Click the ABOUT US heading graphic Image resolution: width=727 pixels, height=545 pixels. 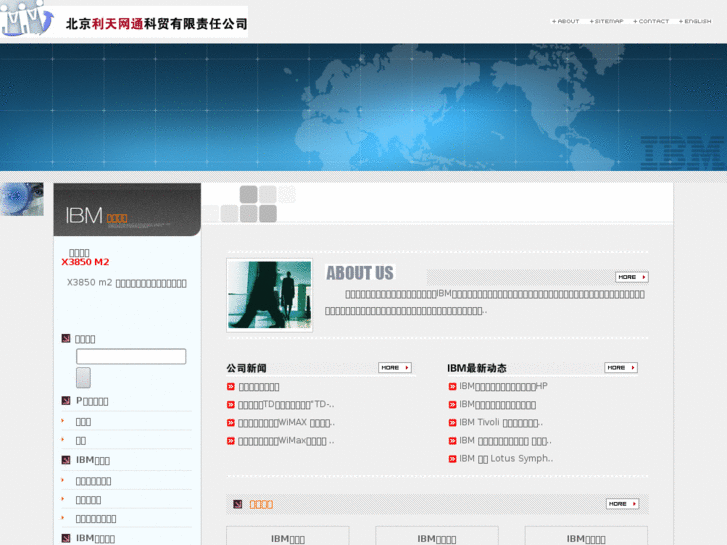pos(360,273)
